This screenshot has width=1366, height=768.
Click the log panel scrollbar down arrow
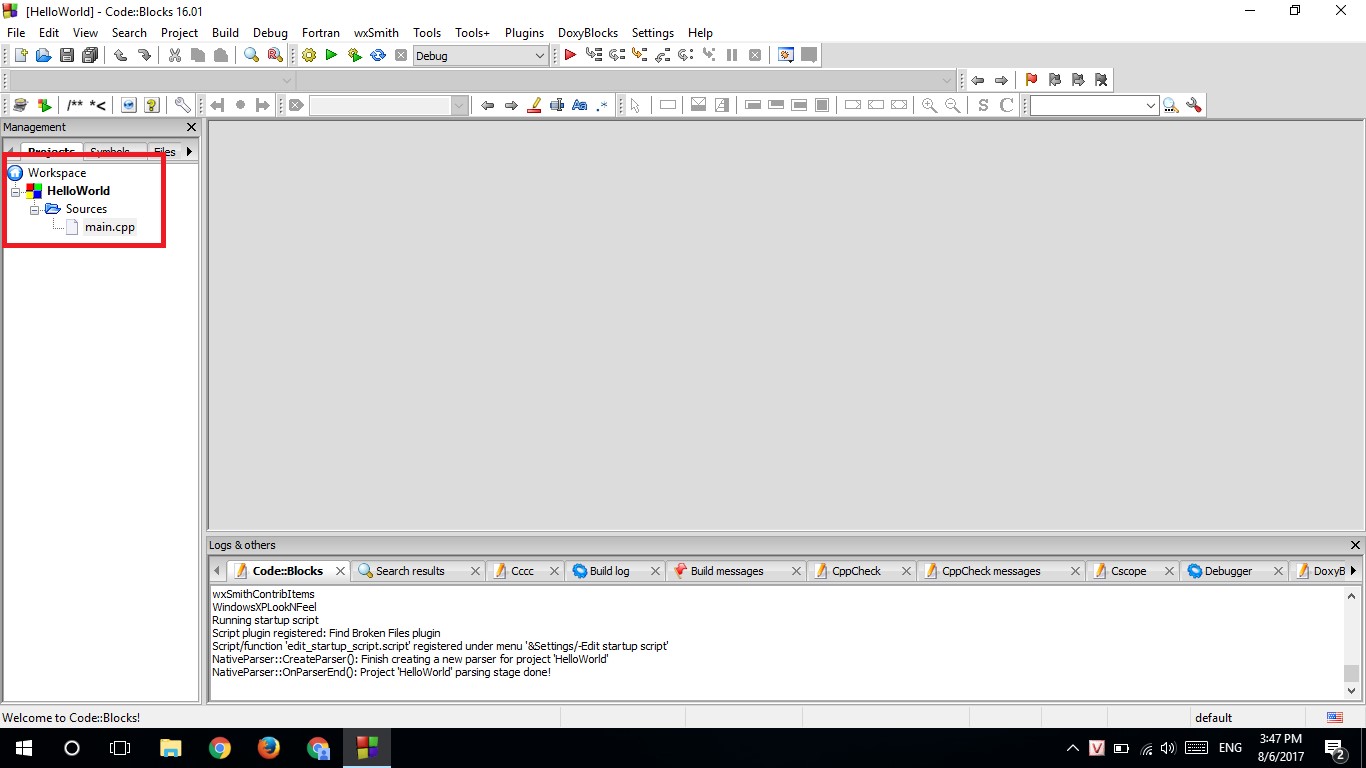(x=1352, y=690)
